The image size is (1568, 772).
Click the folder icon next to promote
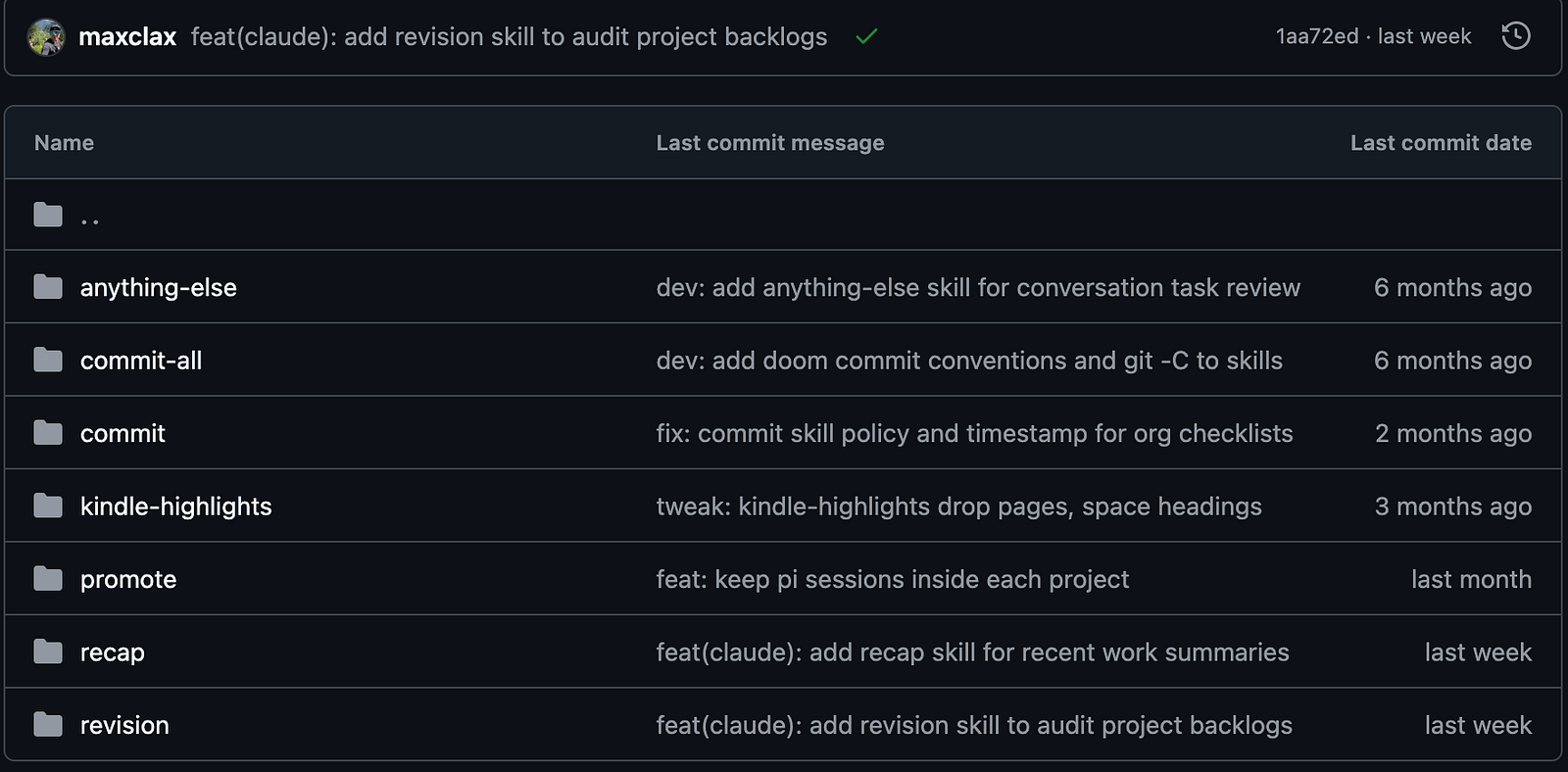48,579
